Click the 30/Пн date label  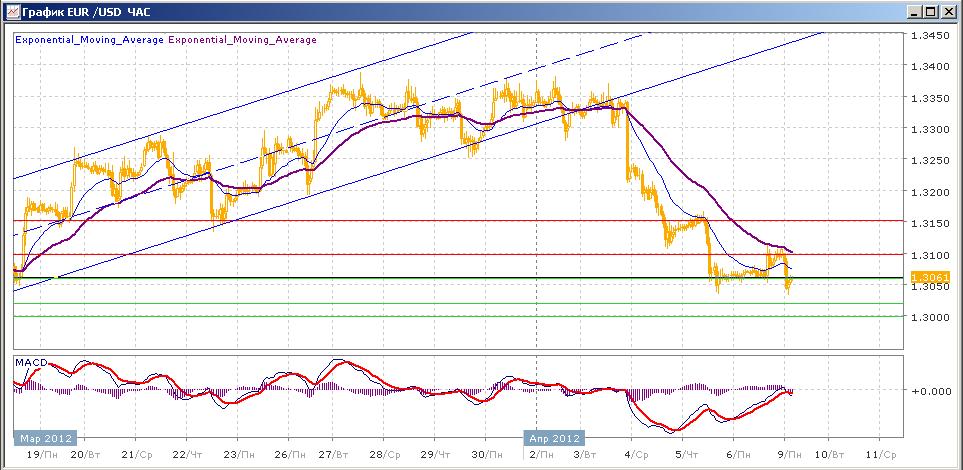[486, 455]
